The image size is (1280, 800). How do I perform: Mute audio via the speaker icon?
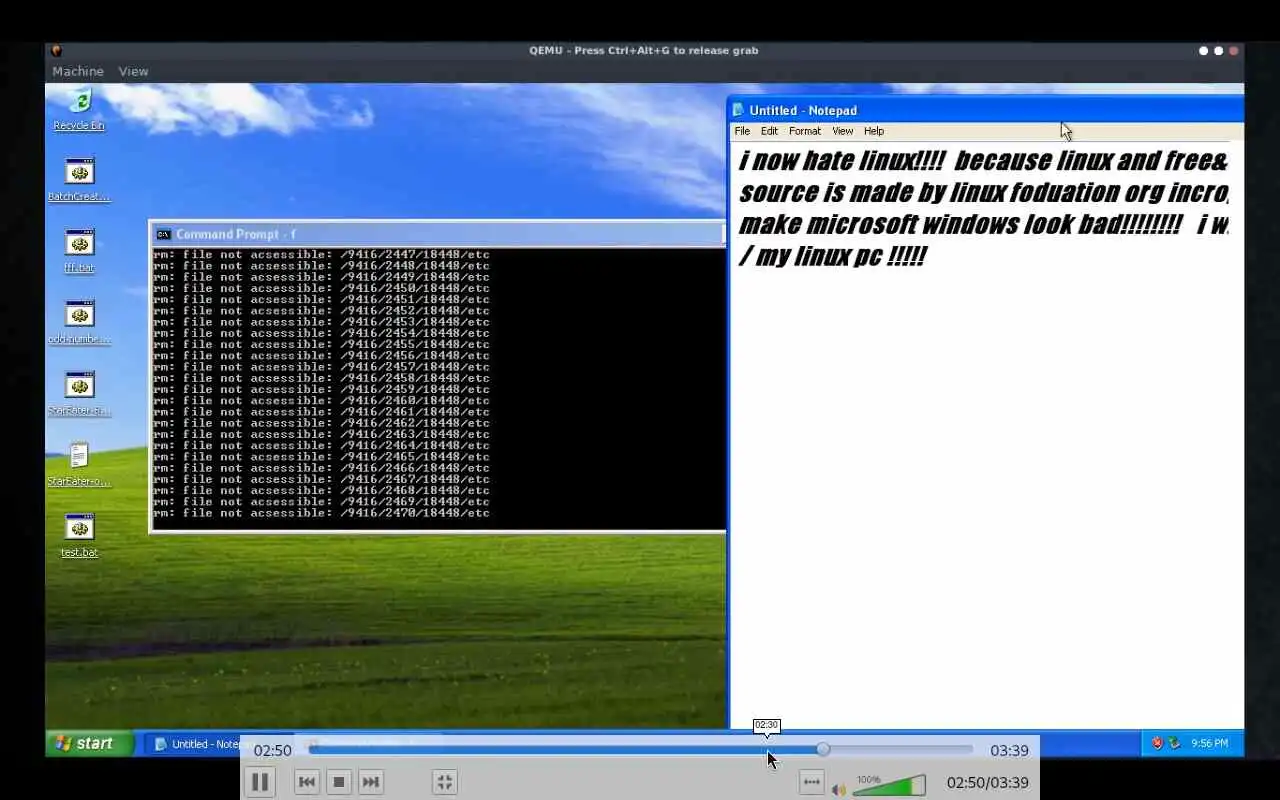point(839,789)
